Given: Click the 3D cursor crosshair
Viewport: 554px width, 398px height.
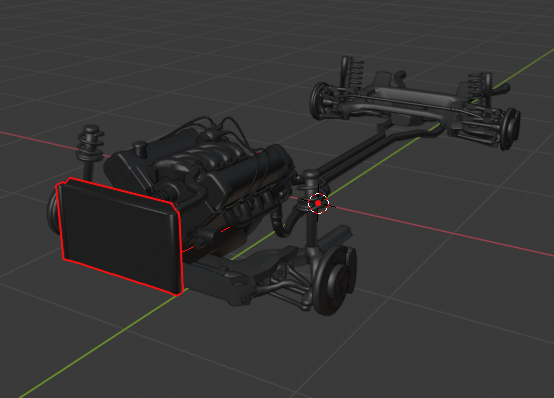Looking at the screenshot, I should click(318, 203).
